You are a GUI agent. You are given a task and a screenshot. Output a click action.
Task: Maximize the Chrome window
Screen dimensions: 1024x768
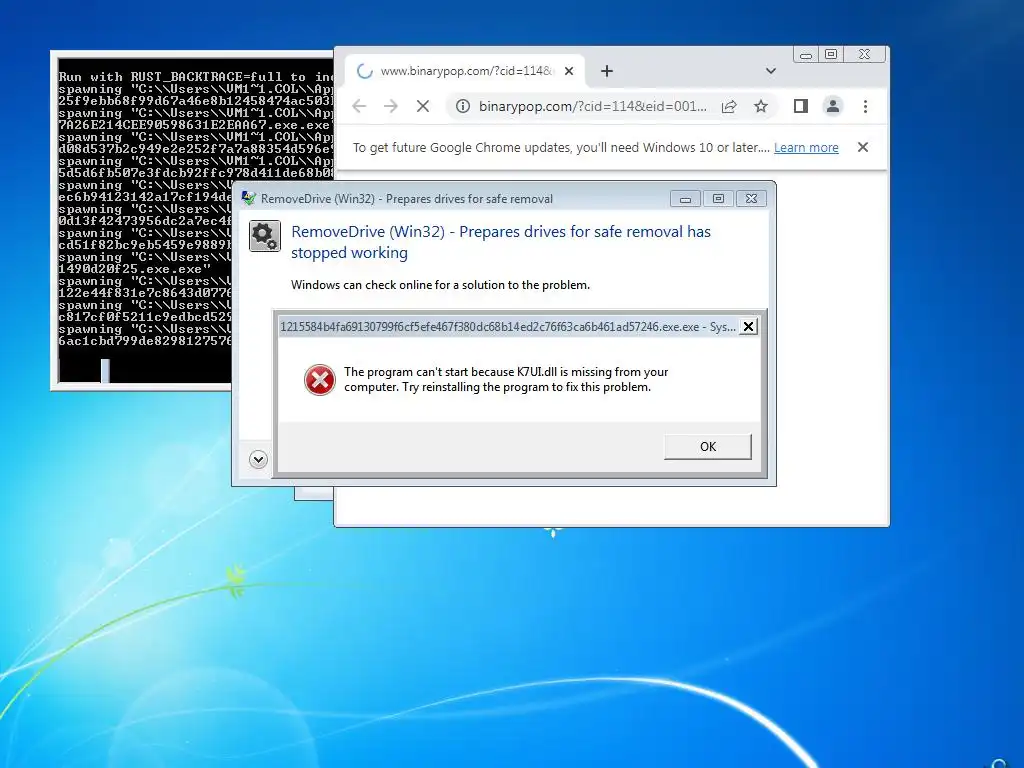tap(831, 55)
